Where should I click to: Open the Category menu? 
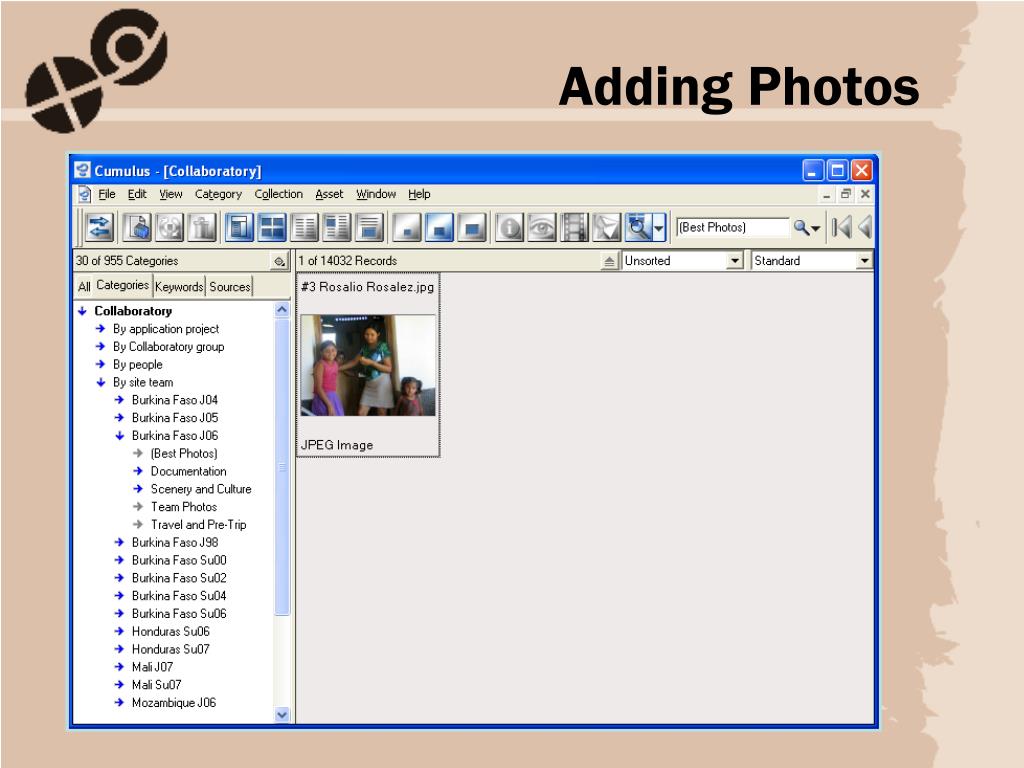pyautogui.click(x=218, y=194)
